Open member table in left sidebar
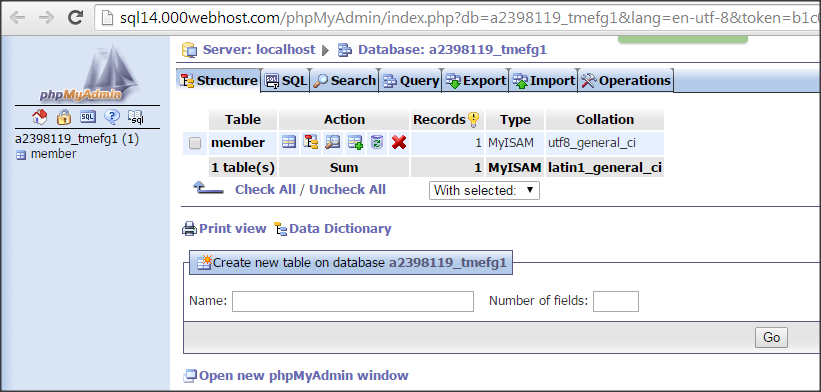Viewport: 821px width, 392px height. [53, 154]
